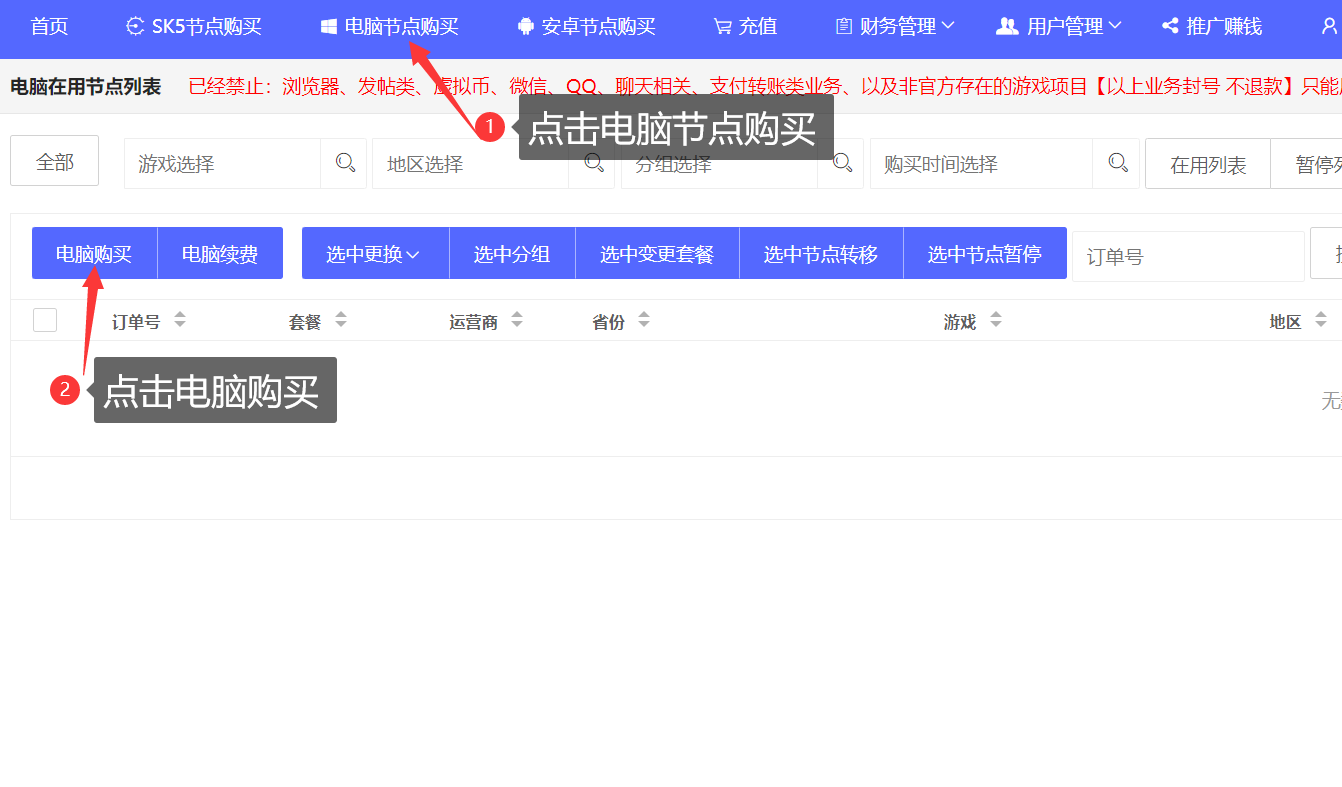Sort the table by 套餐 column arrows
This screenshot has height=787, width=1342.
[341, 320]
